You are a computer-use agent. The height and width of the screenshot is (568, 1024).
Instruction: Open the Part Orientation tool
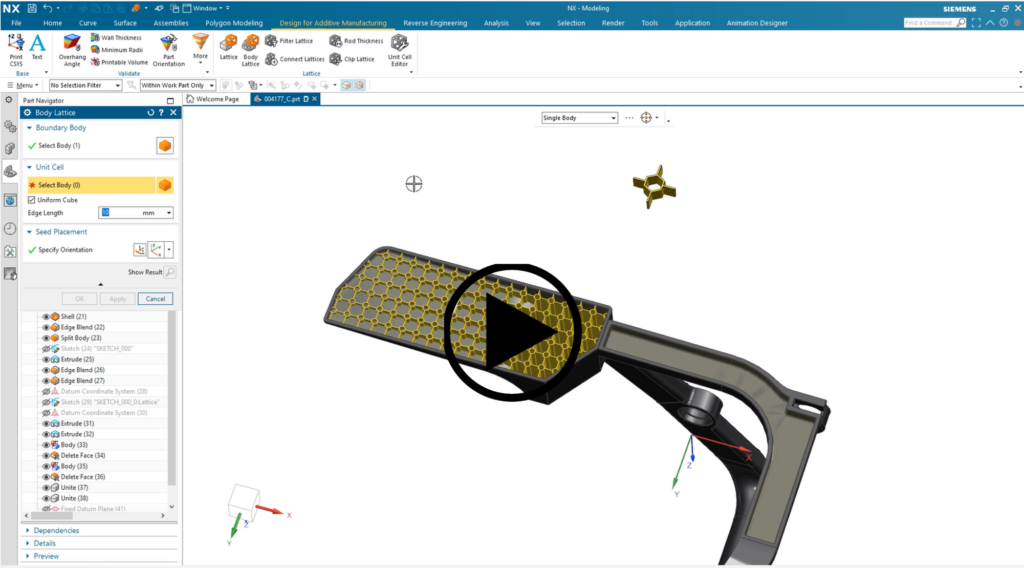tap(168, 48)
